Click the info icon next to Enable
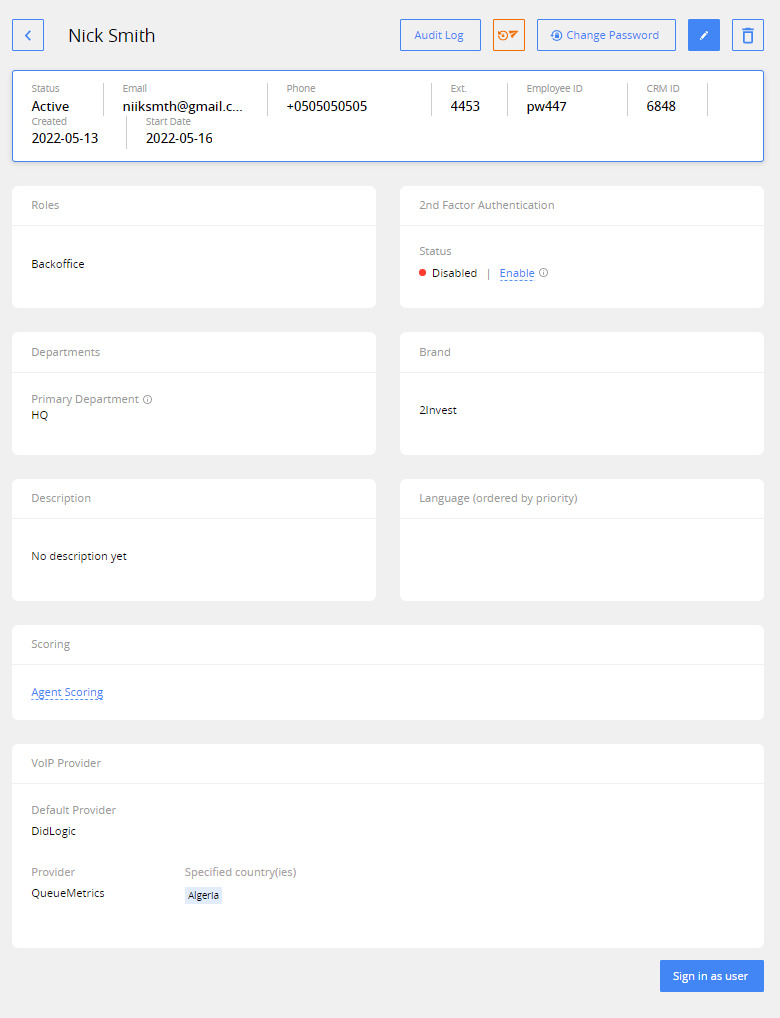 click(542, 273)
